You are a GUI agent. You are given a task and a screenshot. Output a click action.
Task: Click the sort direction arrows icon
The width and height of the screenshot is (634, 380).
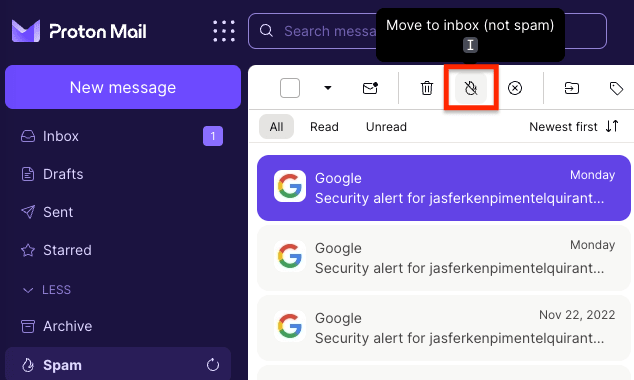click(612, 127)
